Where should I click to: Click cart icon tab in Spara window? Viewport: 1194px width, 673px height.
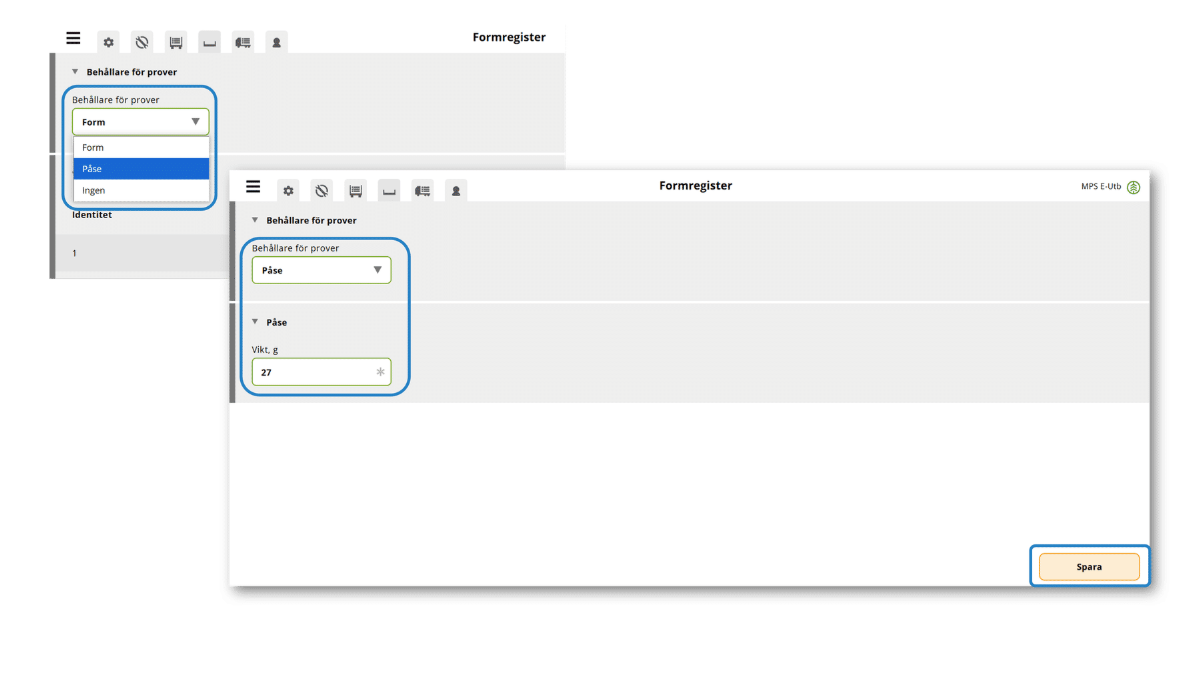pos(355,190)
